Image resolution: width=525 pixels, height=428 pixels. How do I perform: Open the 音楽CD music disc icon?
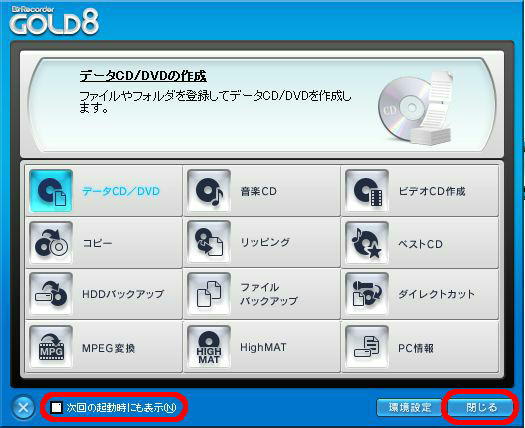209,191
